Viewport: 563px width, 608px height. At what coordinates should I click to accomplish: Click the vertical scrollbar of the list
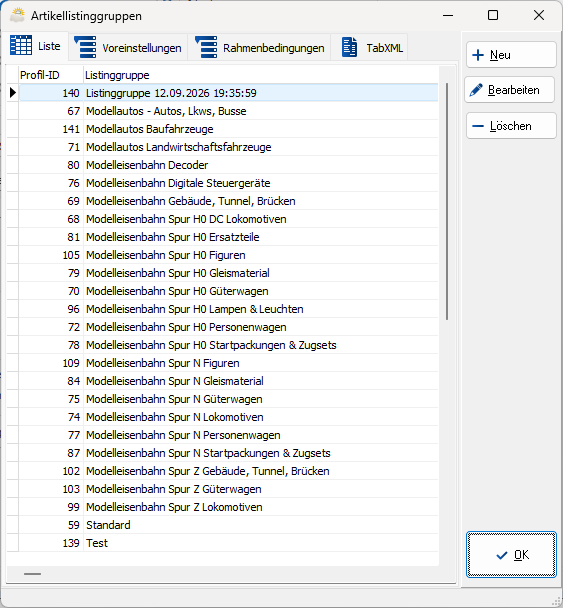click(447, 202)
